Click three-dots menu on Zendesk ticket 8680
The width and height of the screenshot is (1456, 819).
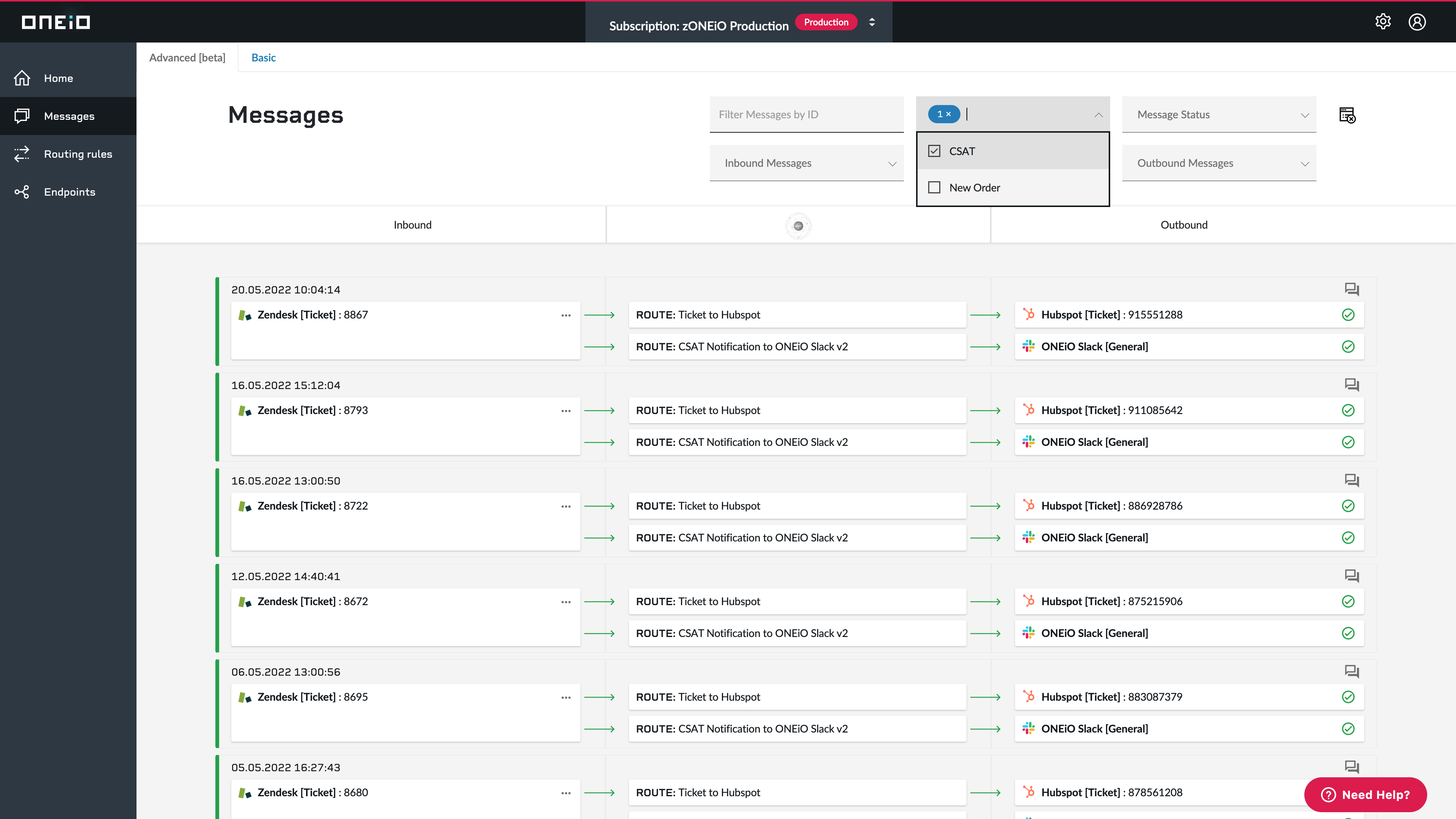coord(566,793)
